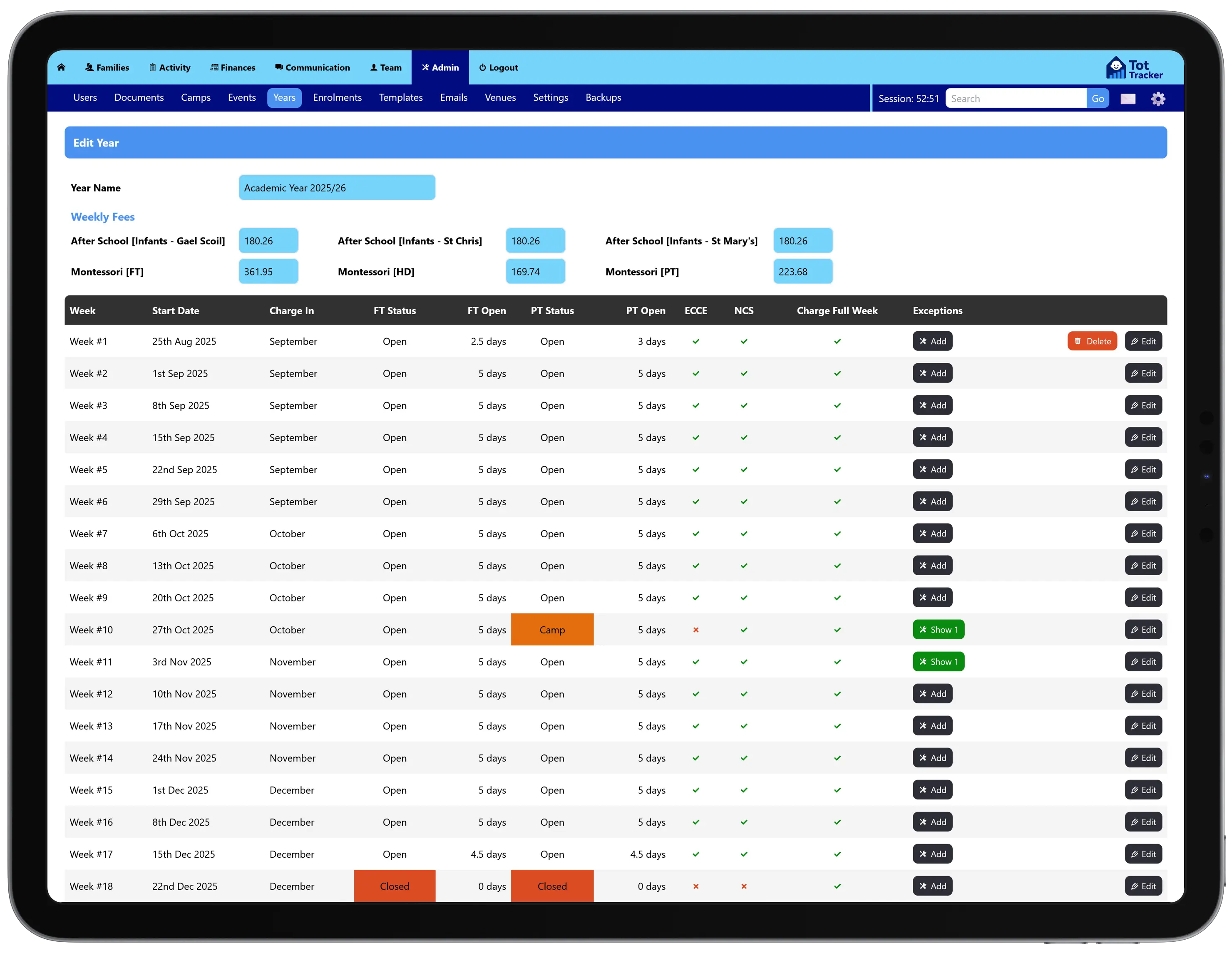Toggle Charge Full Week tick for Week #1

pyautogui.click(x=837, y=342)
